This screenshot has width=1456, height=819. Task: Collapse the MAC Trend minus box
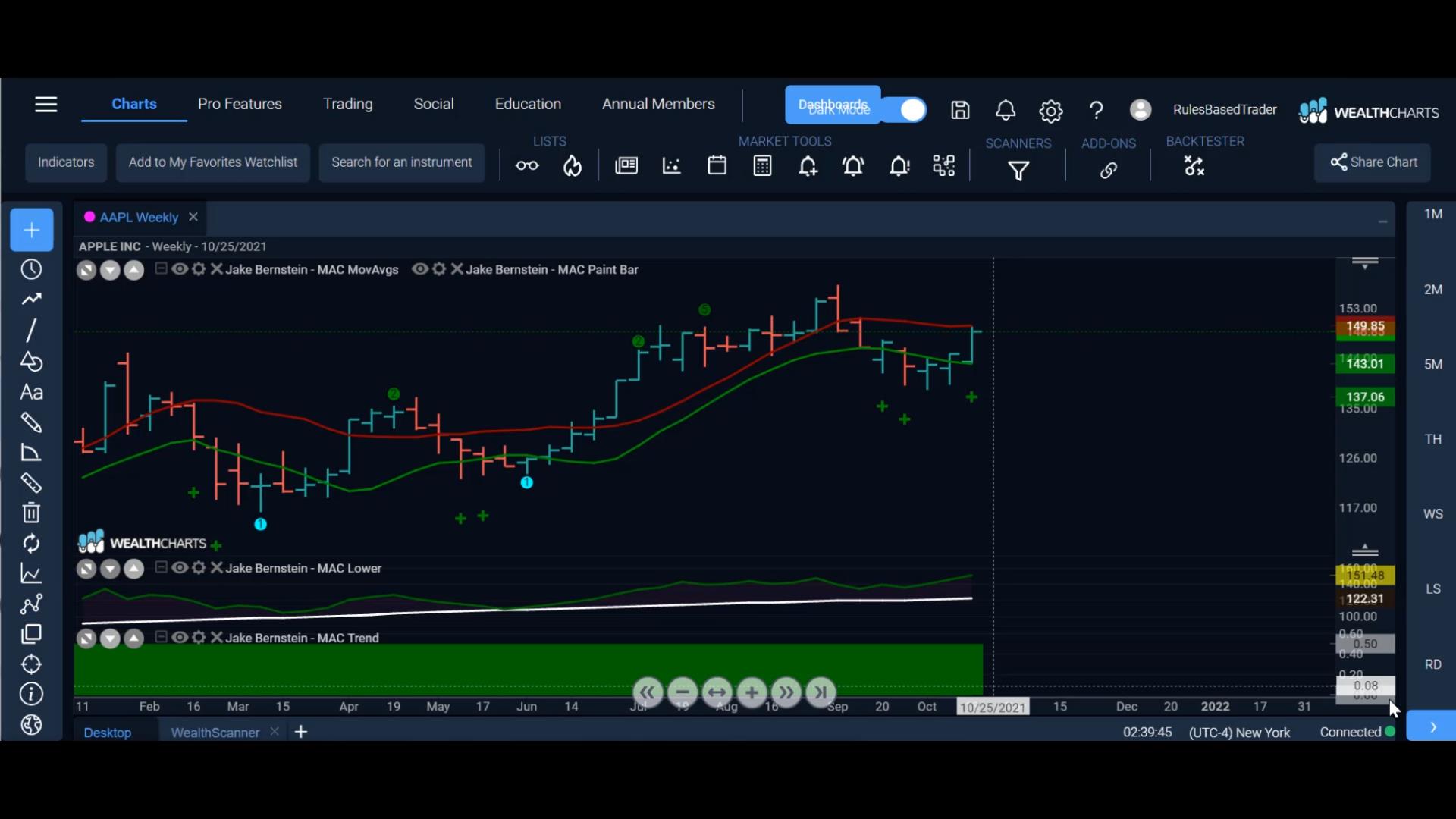(x=161, y=637)
